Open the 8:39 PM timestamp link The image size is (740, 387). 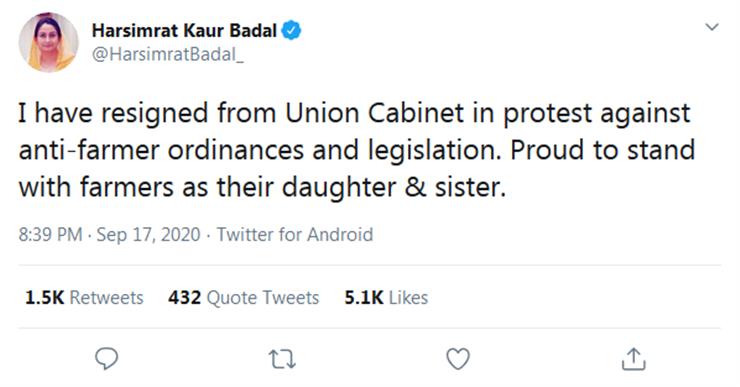pos(50,235)
